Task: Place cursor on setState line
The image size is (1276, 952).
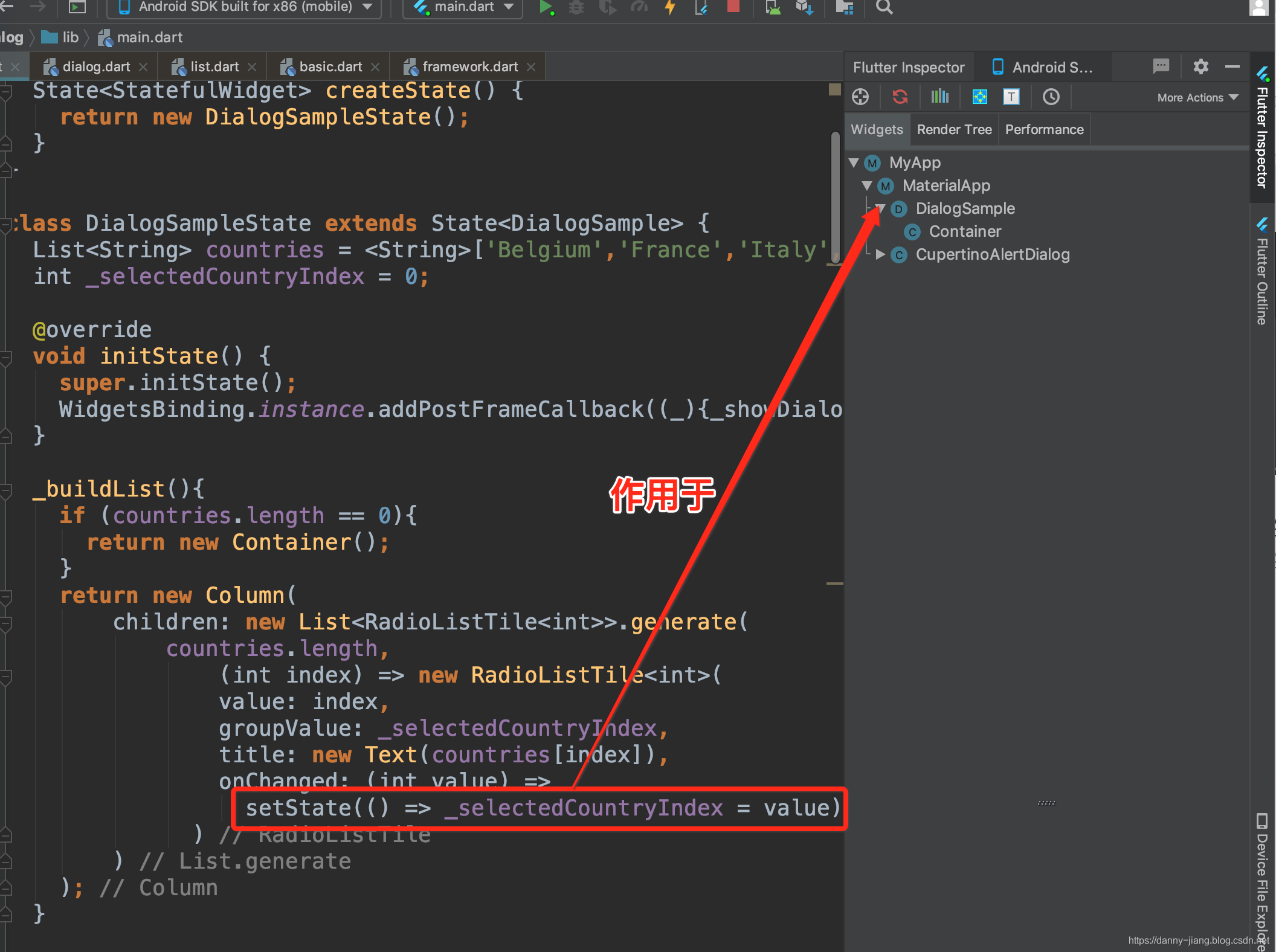Action: 543,808
